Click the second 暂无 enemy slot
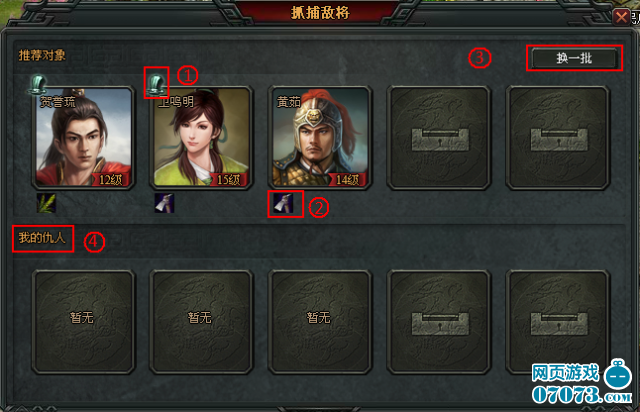The height and width of the screenshot is (412, 640). [202, 322]
